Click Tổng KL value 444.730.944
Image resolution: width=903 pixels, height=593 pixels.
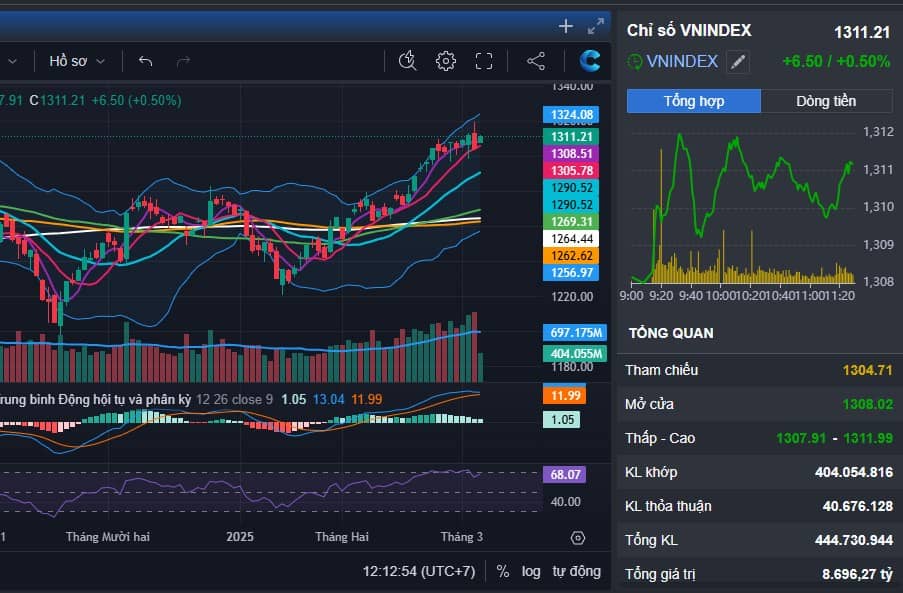pyautogui.click(x=854, y=540)
